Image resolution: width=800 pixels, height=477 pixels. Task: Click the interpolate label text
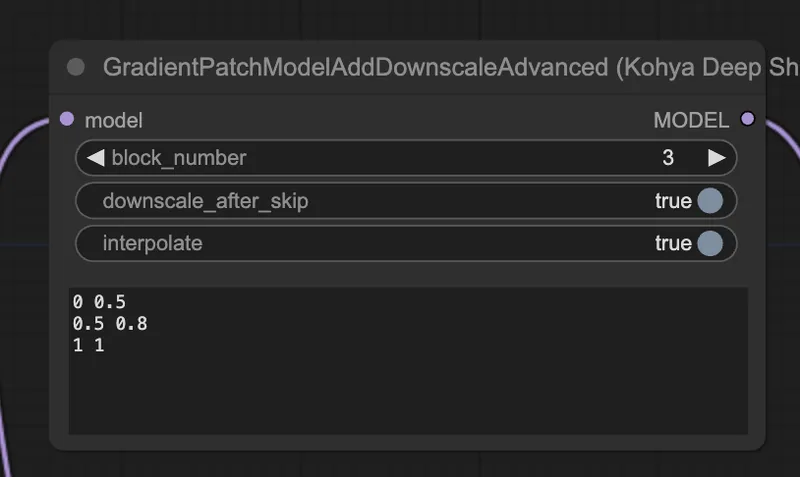[x=153, y=243]
